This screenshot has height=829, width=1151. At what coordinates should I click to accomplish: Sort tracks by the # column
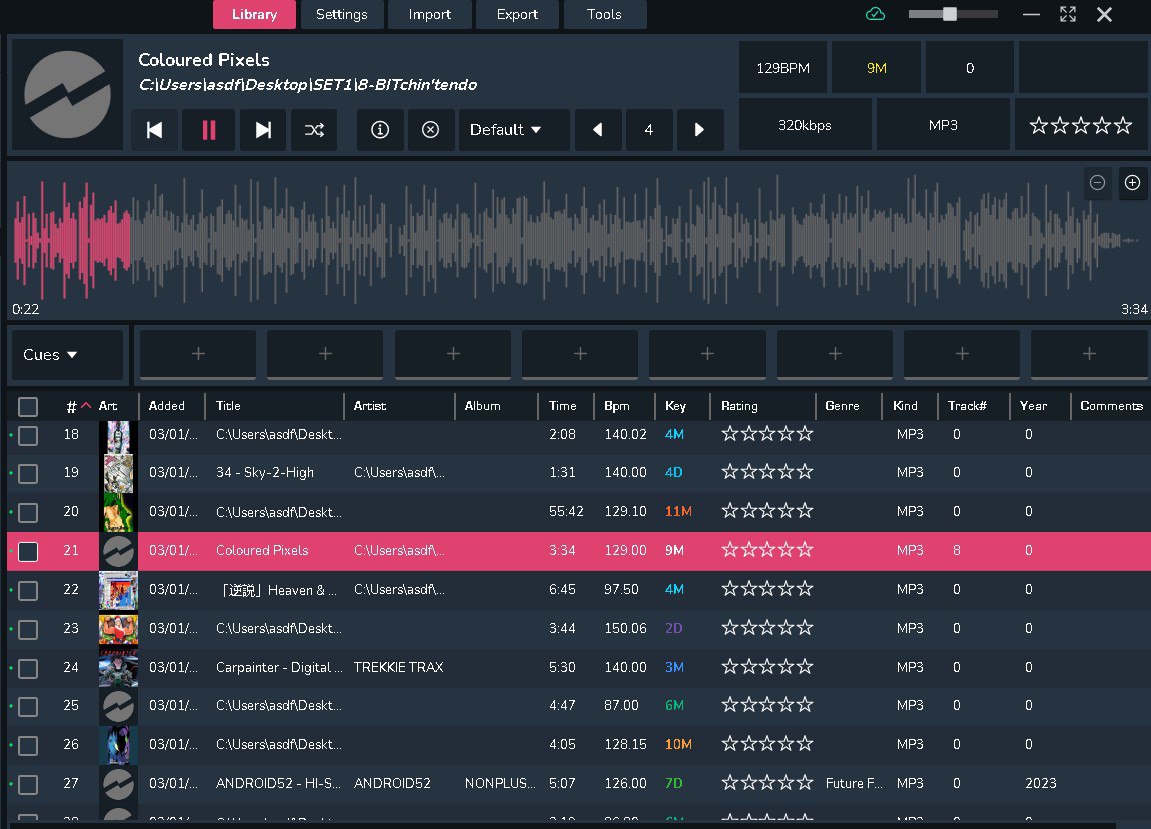point(73,406)
